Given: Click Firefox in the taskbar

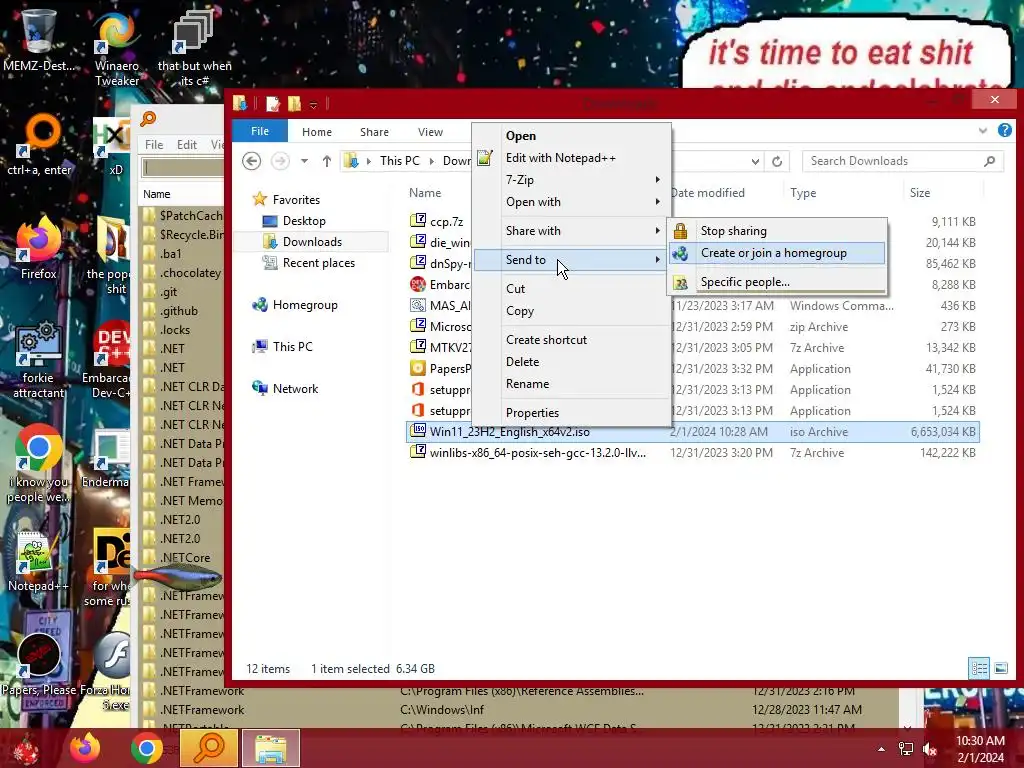Looking at the screenshot, I should click(85, 748).
